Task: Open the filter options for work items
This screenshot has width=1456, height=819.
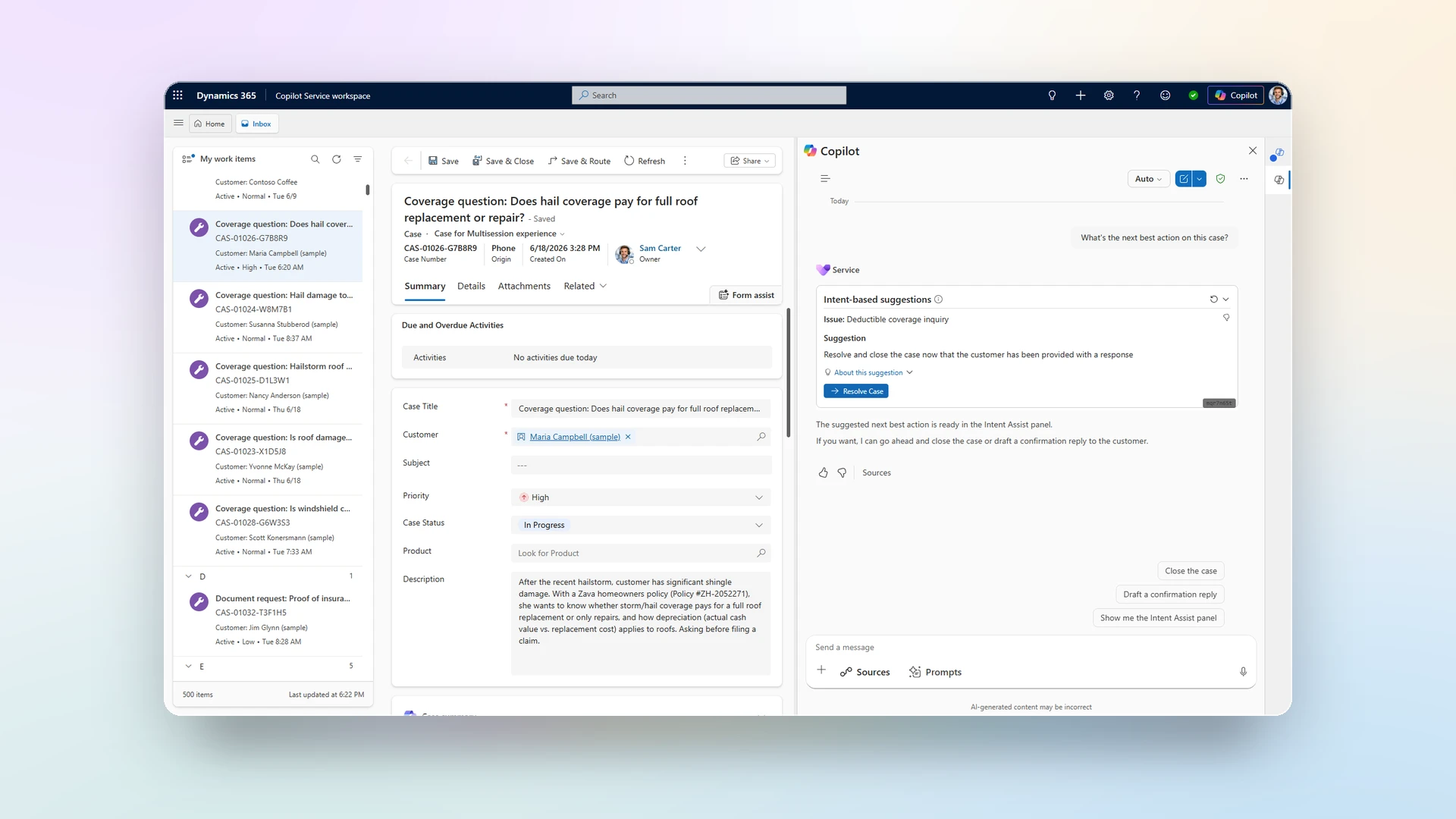Action: tap(358, 159)
